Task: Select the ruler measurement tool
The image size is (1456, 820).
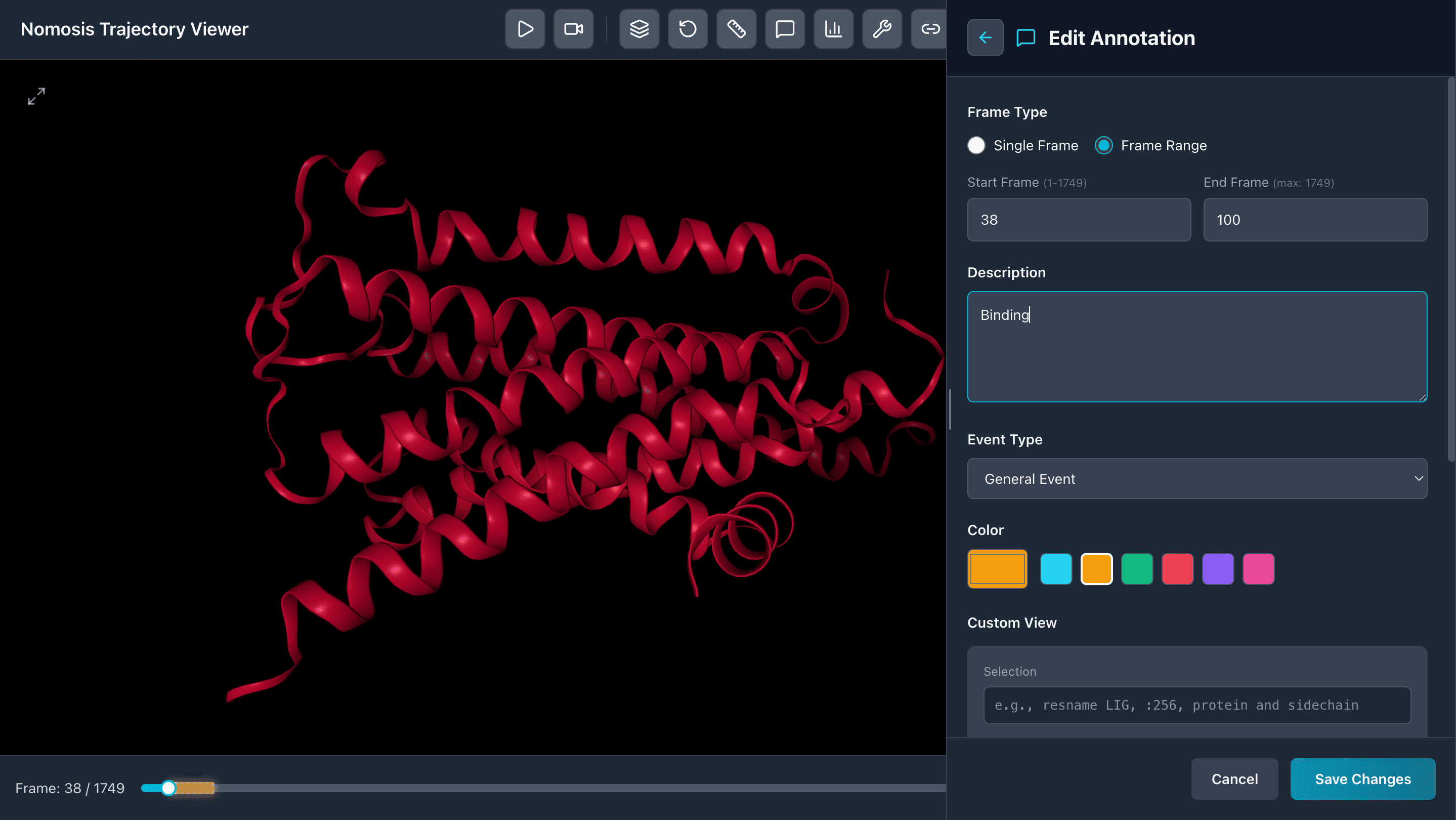Action: coord(736,29)
